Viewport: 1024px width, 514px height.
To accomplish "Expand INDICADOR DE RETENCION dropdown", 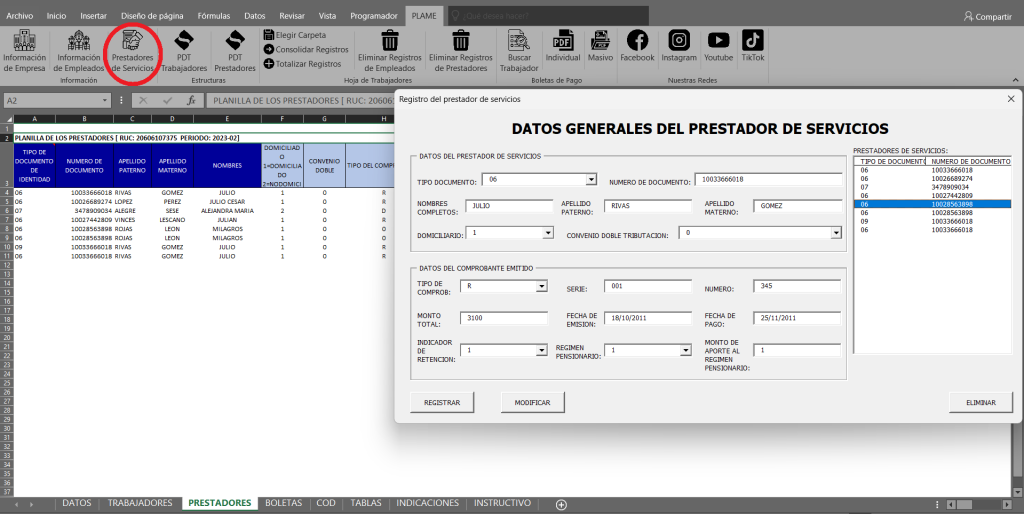I will 541,351.
